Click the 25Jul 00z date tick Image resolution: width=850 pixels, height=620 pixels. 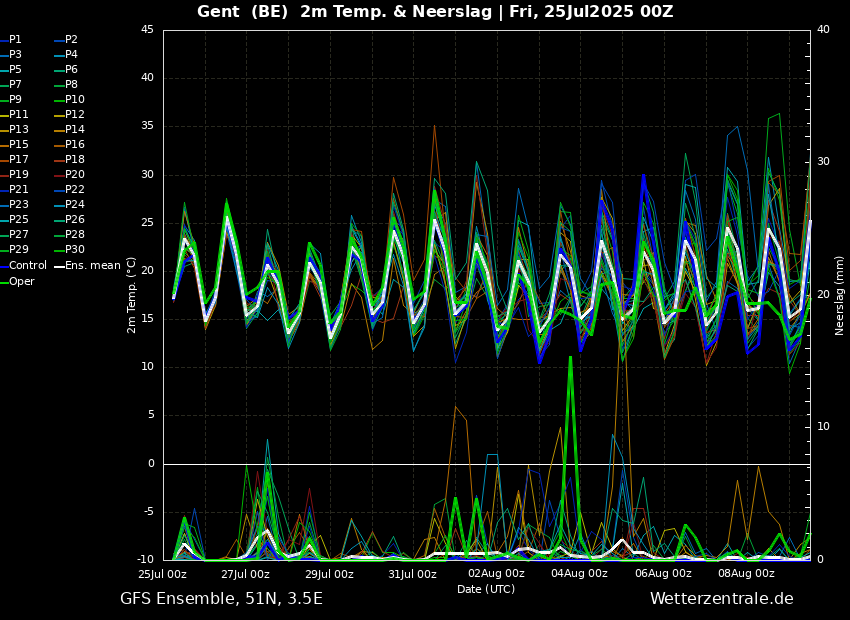pos(163,574)
